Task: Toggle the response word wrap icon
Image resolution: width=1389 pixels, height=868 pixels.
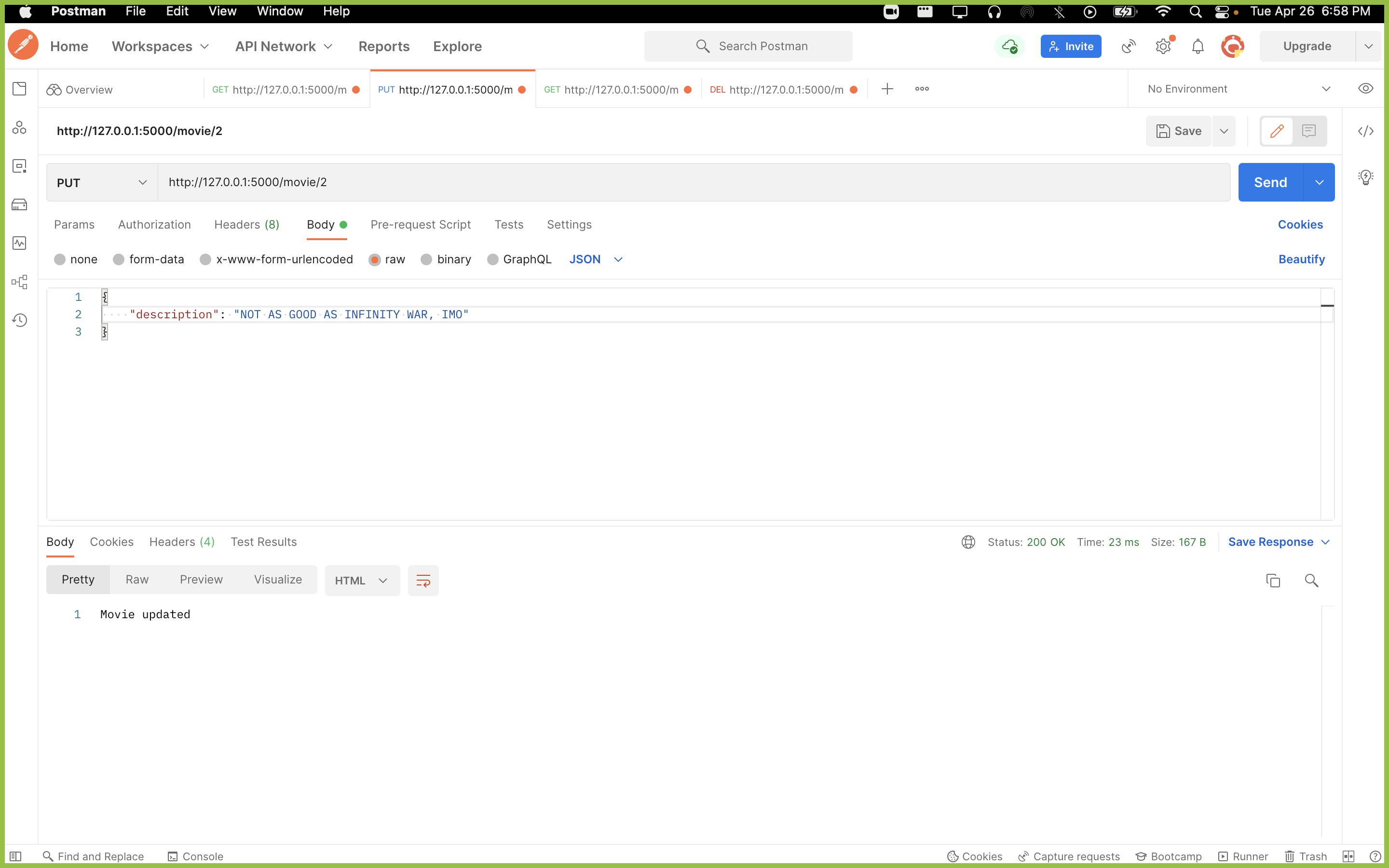Action: click(423, 581)
